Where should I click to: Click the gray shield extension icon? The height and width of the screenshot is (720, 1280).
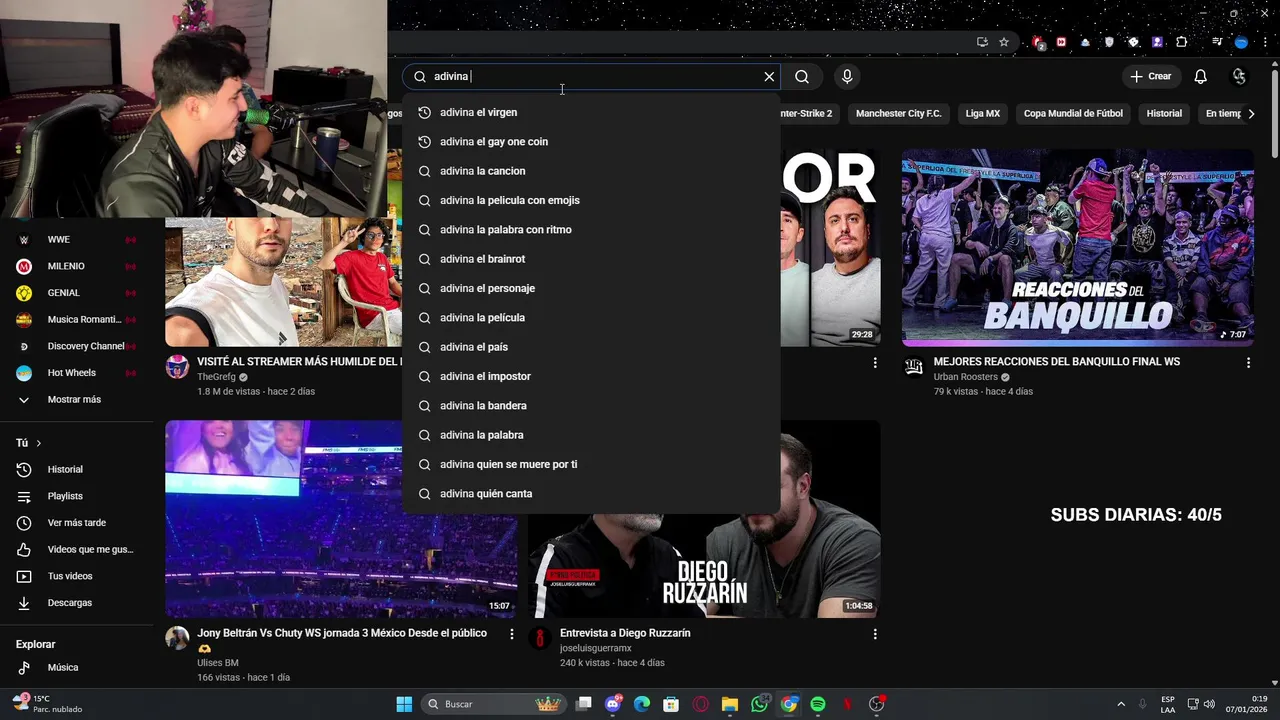[1109, 42]
